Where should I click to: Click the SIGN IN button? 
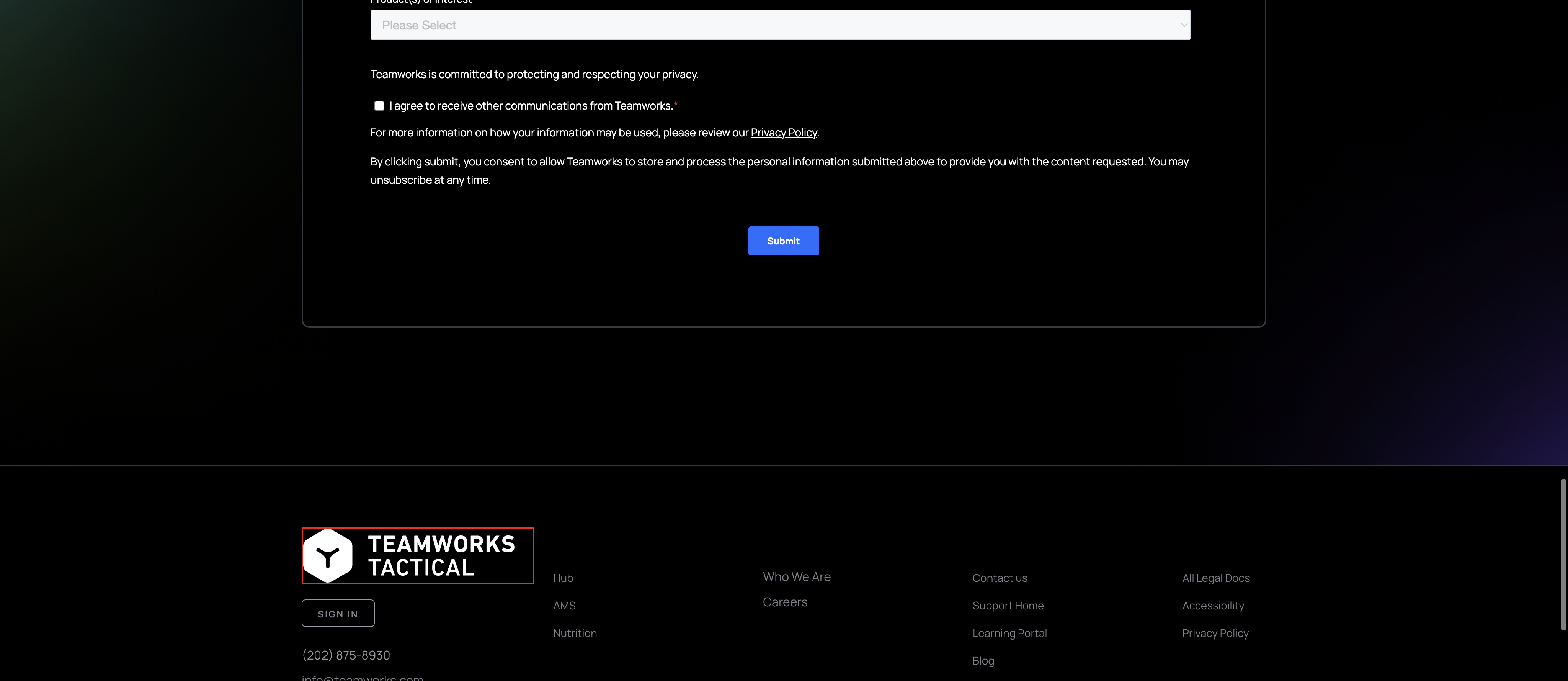click(338, 613)
